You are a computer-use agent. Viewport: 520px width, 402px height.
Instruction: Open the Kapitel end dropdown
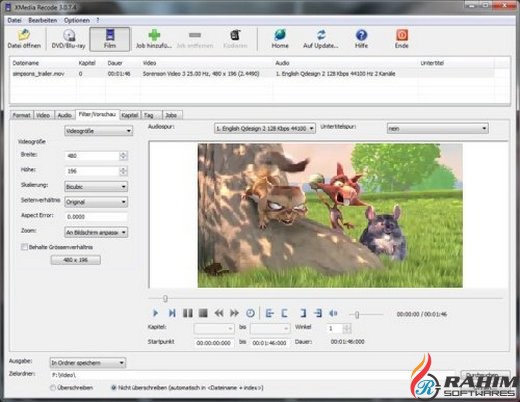click(270, 329)
